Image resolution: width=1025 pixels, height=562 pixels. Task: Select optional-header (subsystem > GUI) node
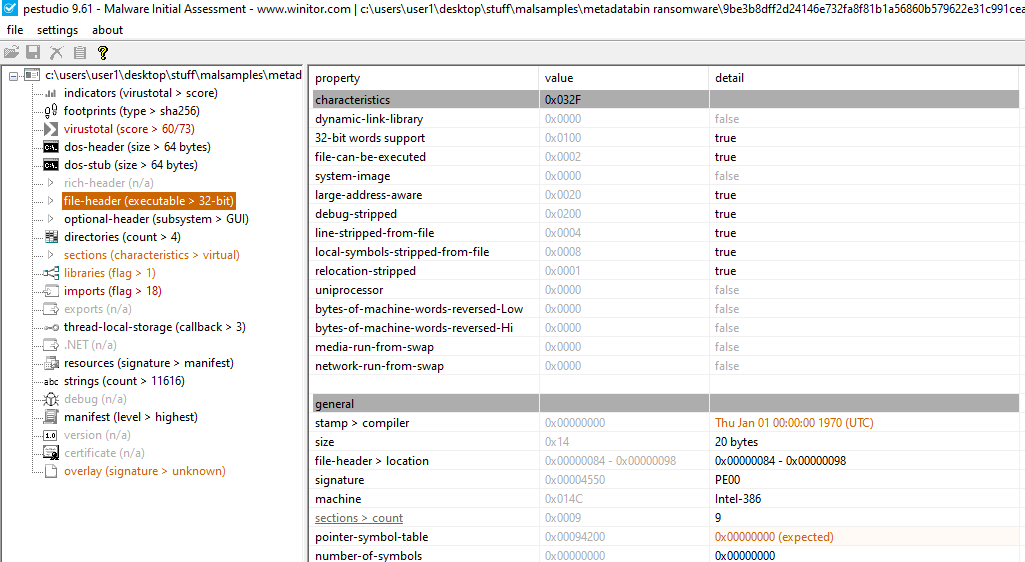(156, 219)
